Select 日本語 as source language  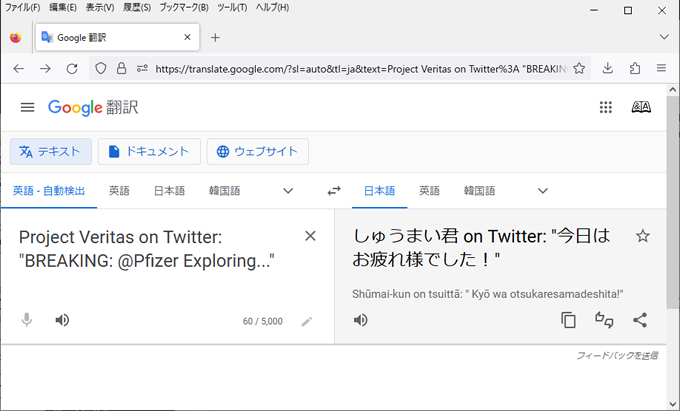coord(170,191)
